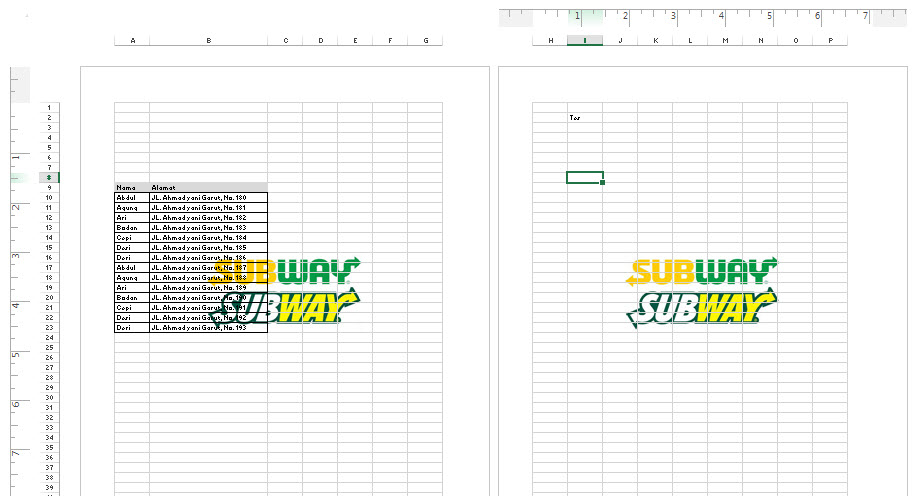Viewport: 914px width, 496px height.
Task: Click address cell ending 'No. 184'
Action: [x=209, y=238]
